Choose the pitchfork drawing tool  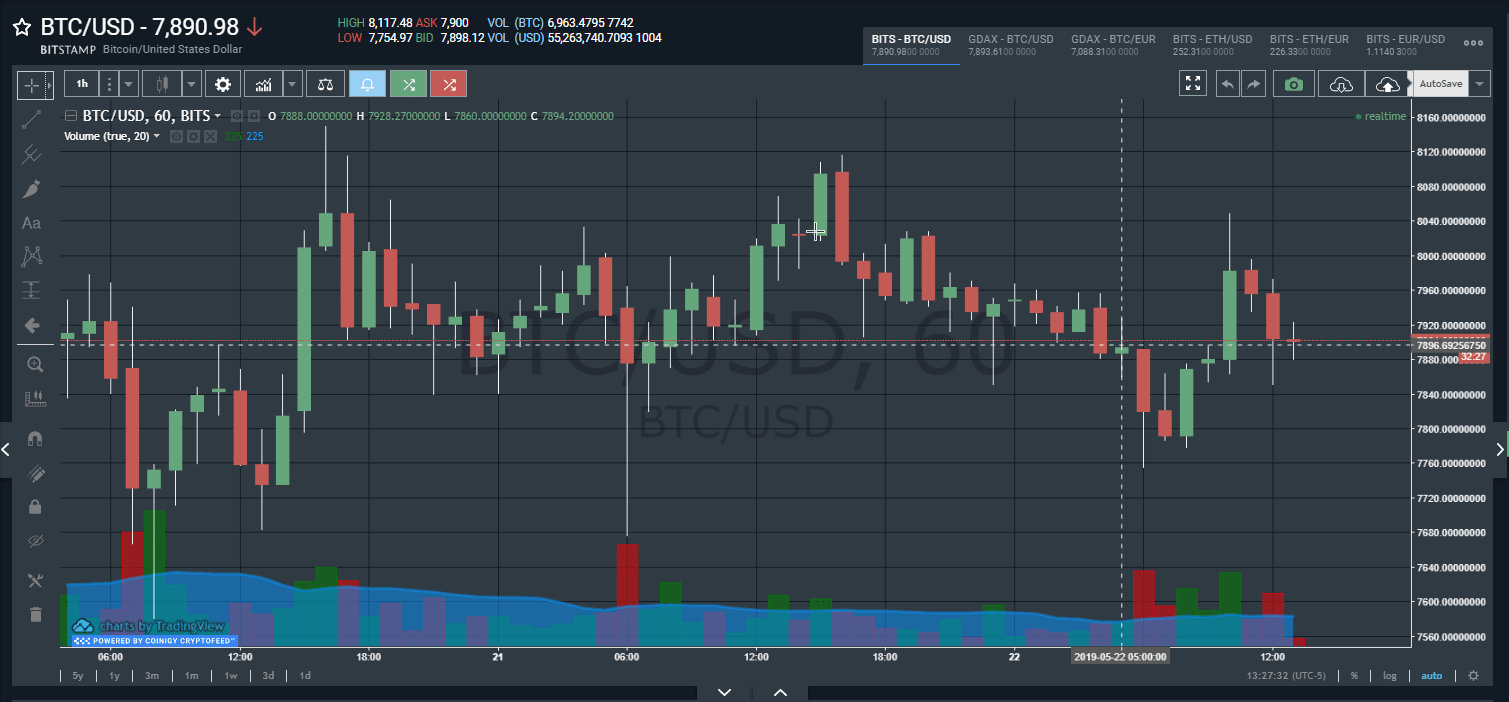32,154
